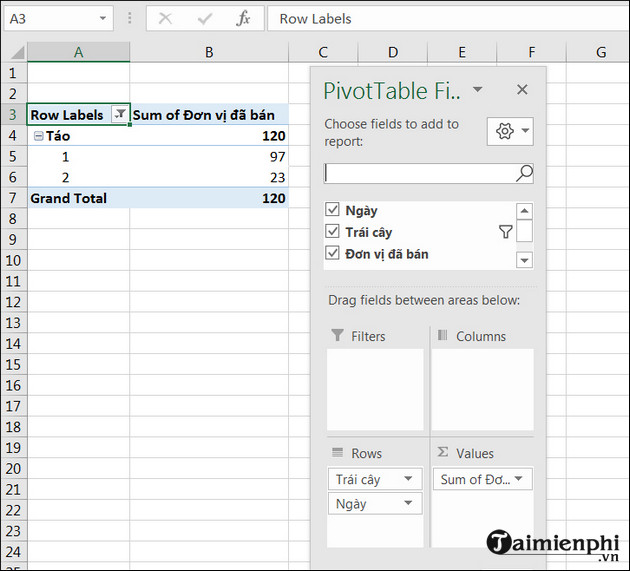Screen dimensions: 630x571
Task: Select row 3 header
Action: [x=13, y=115]
